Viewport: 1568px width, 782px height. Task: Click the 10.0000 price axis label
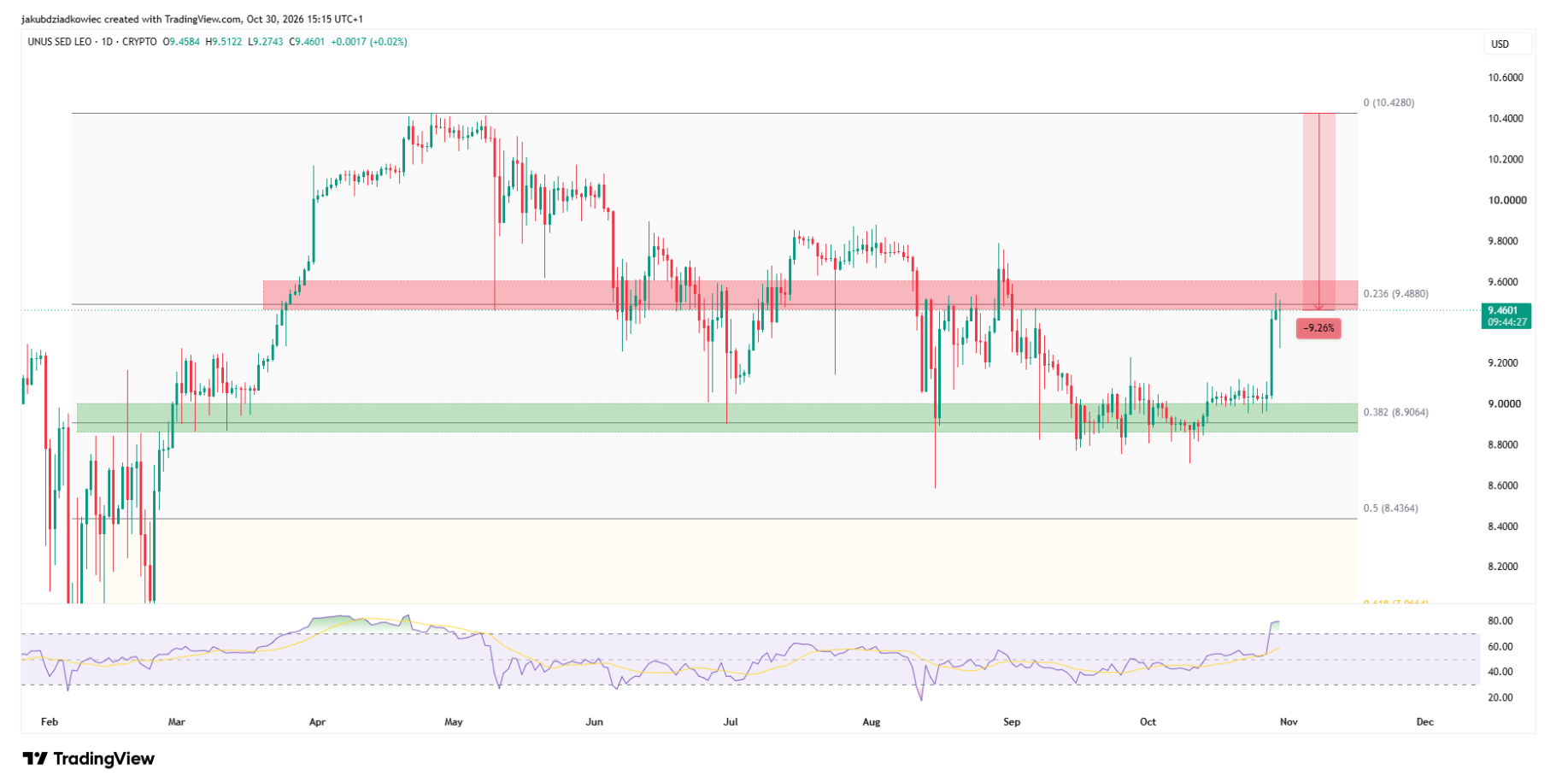[x=1506, y=201]
